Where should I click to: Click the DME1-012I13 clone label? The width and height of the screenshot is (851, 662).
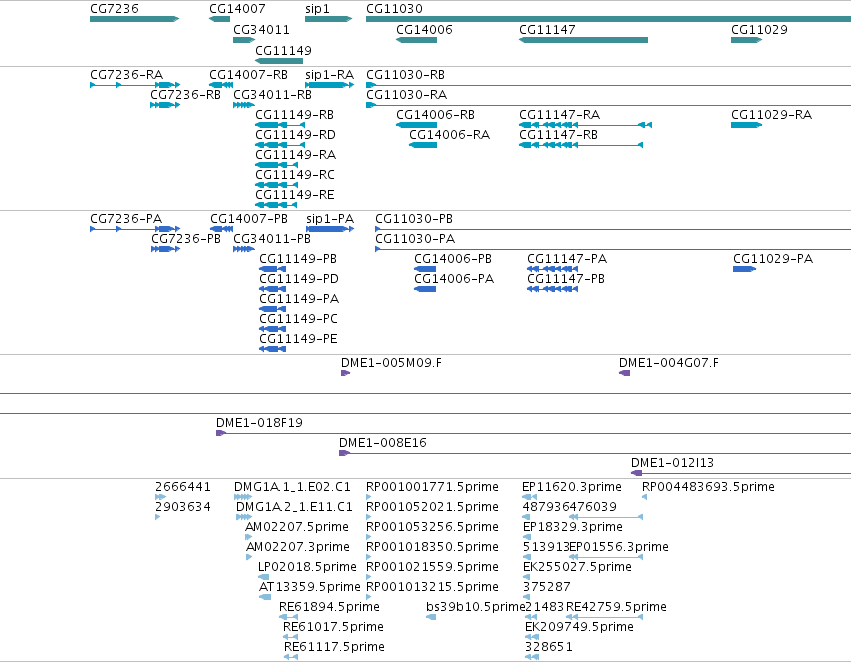click(x=672, y=463)
